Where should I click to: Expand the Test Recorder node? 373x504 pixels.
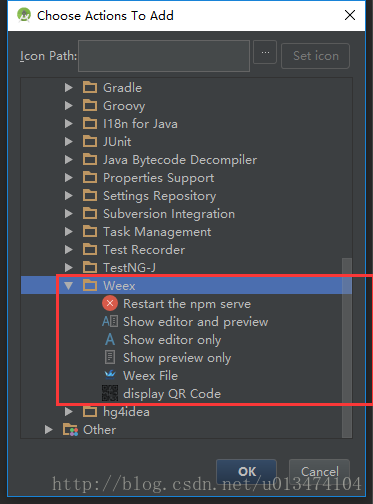tap(69, 250)
